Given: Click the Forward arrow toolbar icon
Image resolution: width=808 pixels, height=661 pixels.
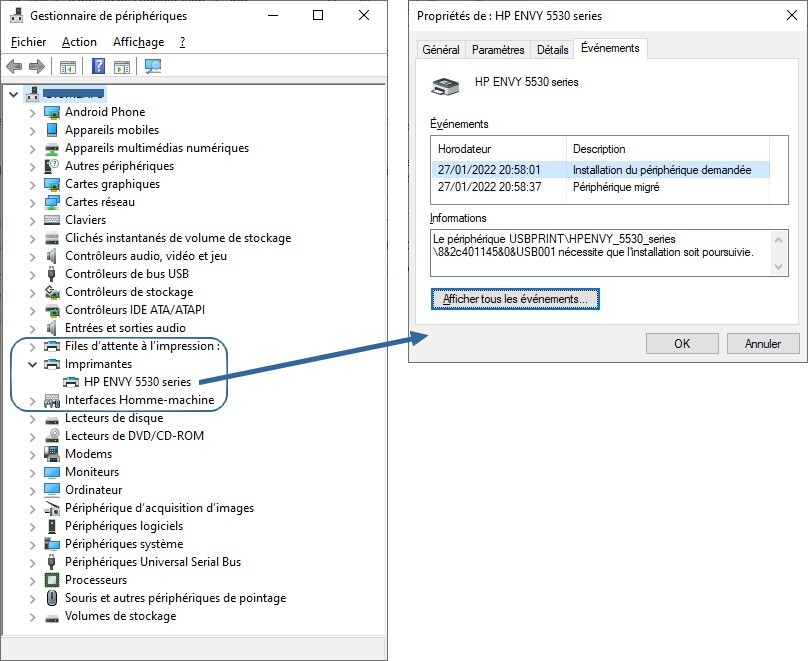Looking at the screenshot, I should click(37, 66).
